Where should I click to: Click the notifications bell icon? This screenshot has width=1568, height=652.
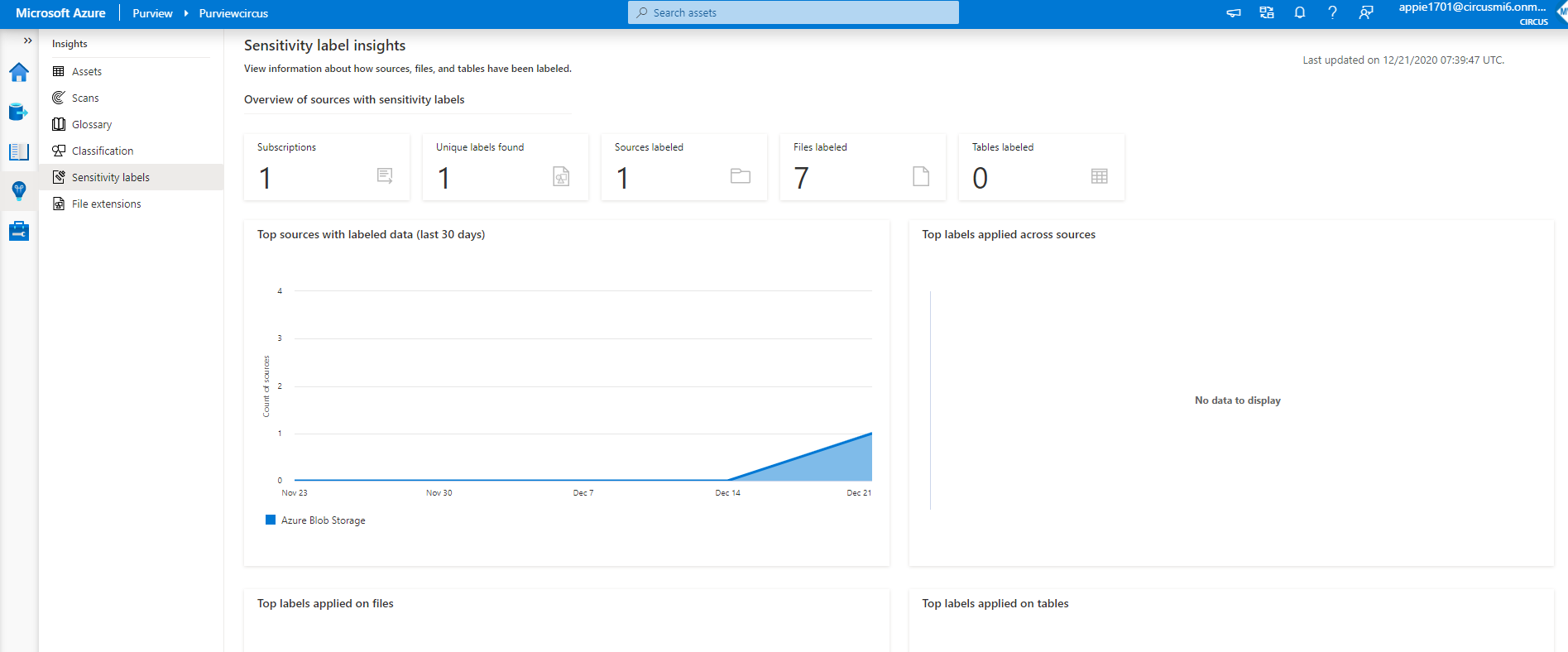1299,13
